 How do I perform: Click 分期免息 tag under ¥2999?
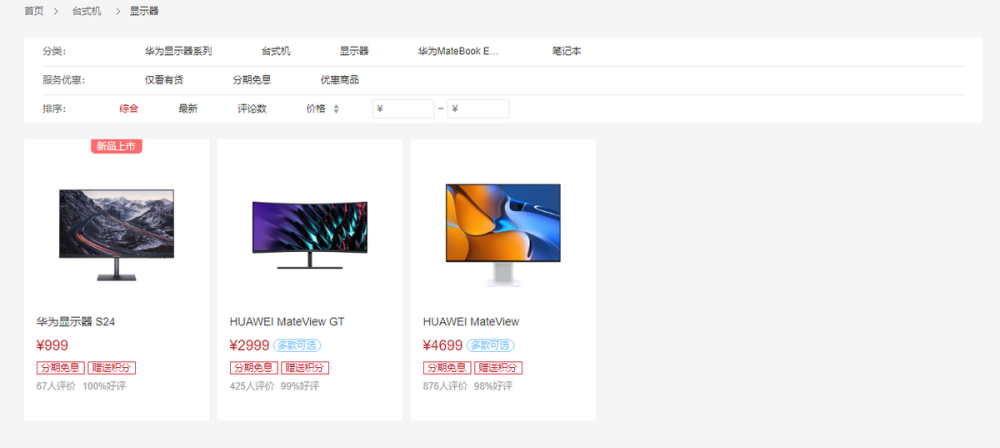point(254,368)
